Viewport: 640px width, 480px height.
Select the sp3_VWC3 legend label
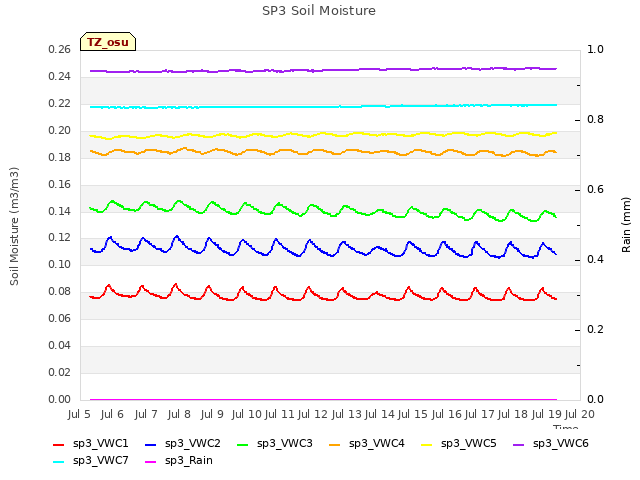point(284,443)
